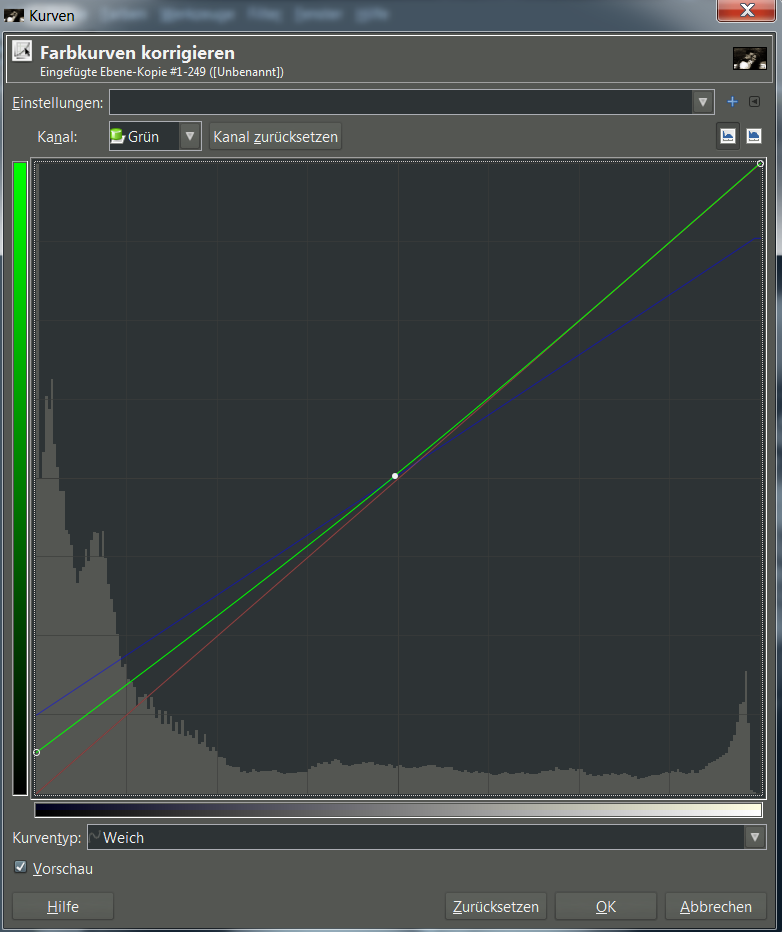Toggle the Vorschau checkbox
Viewport: 782px width, 932px height.
[x=21, y=868]
